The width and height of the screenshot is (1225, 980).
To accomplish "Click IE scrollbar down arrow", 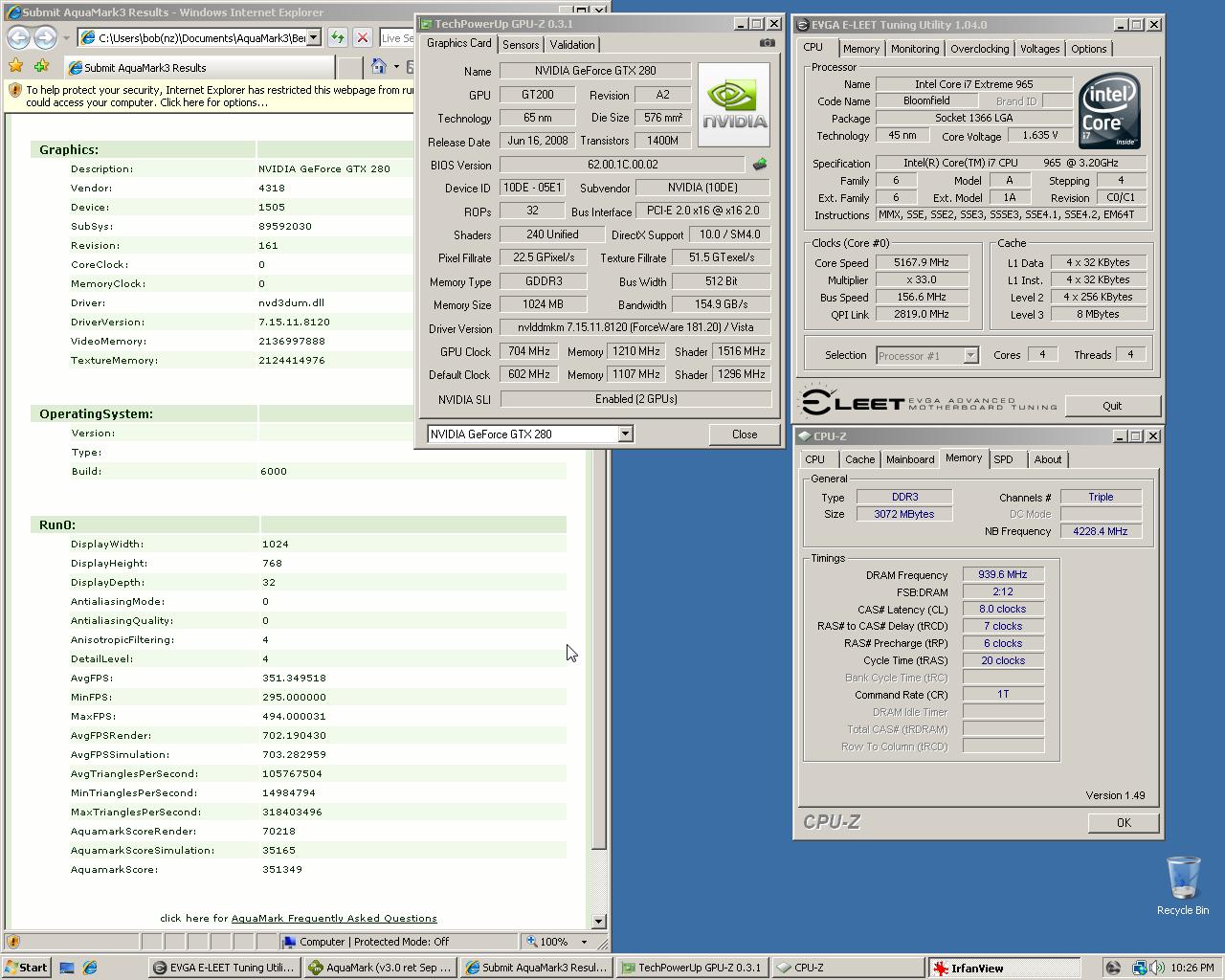I will [599, 922].
